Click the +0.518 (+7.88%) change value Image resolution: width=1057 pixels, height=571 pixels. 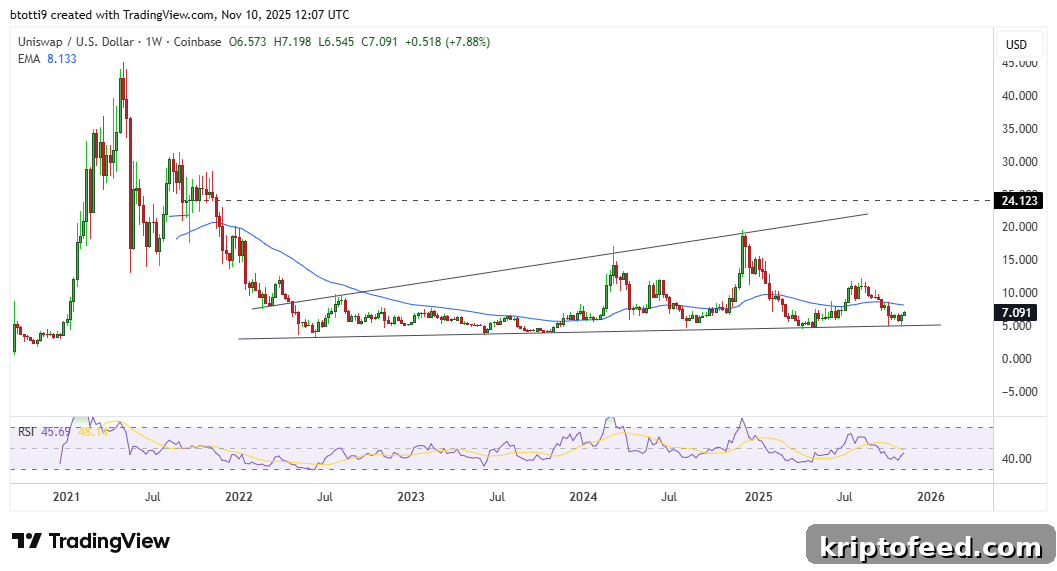tap(448, 42)
